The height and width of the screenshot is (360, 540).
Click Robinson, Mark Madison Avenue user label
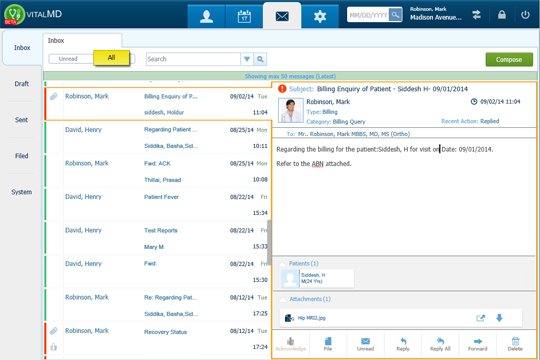436,13
